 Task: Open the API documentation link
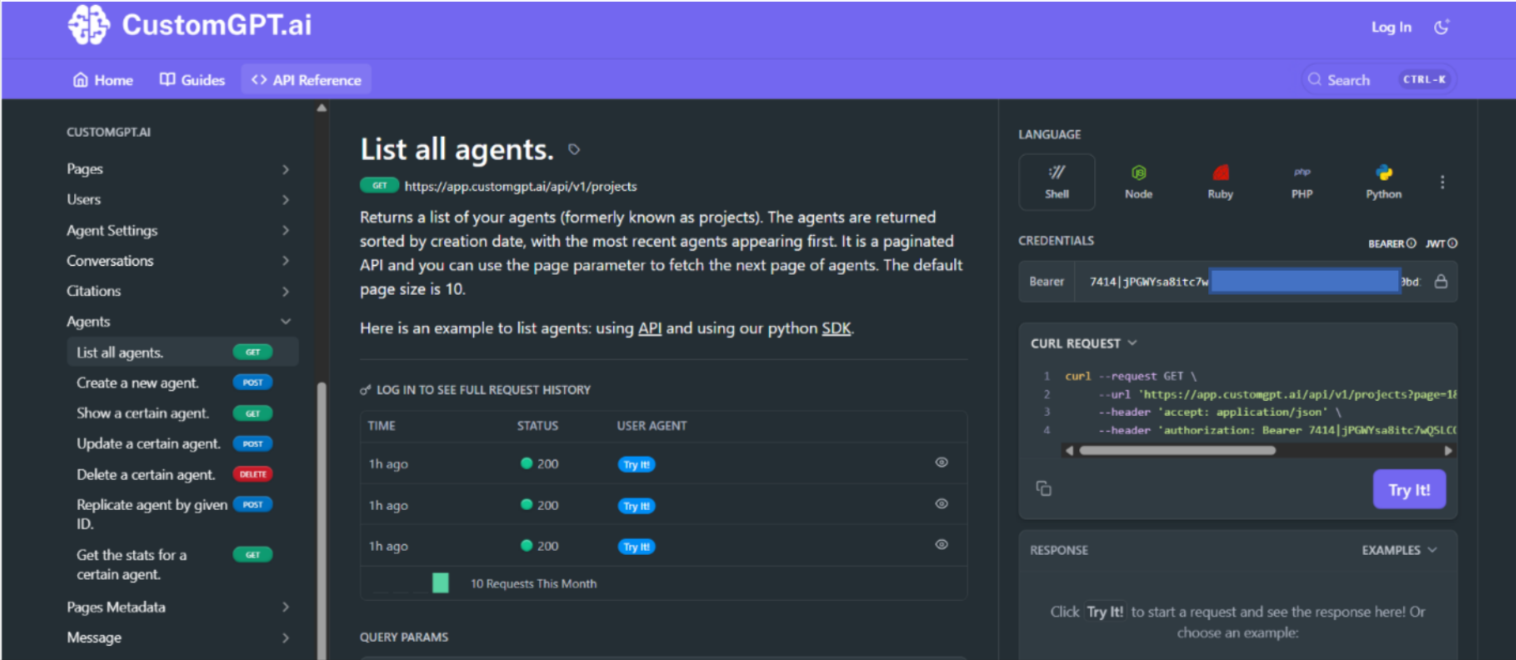[650, 328]
